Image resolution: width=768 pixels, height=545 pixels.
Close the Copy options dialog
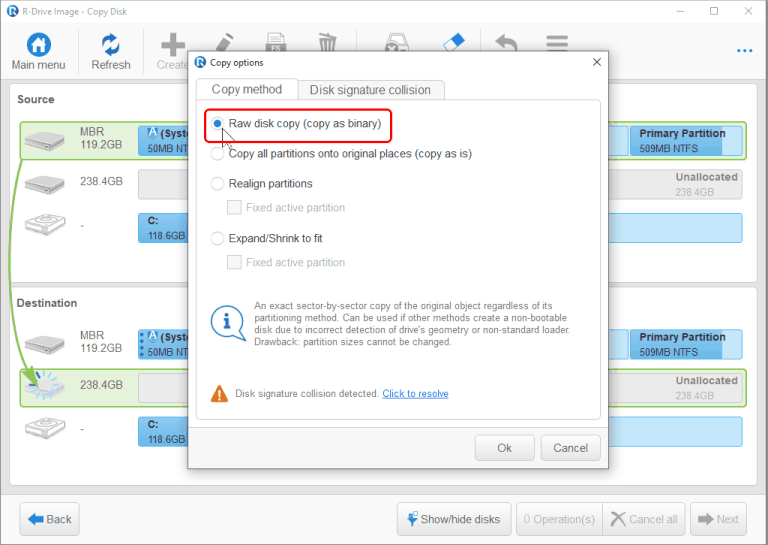(x=597, y=62)
